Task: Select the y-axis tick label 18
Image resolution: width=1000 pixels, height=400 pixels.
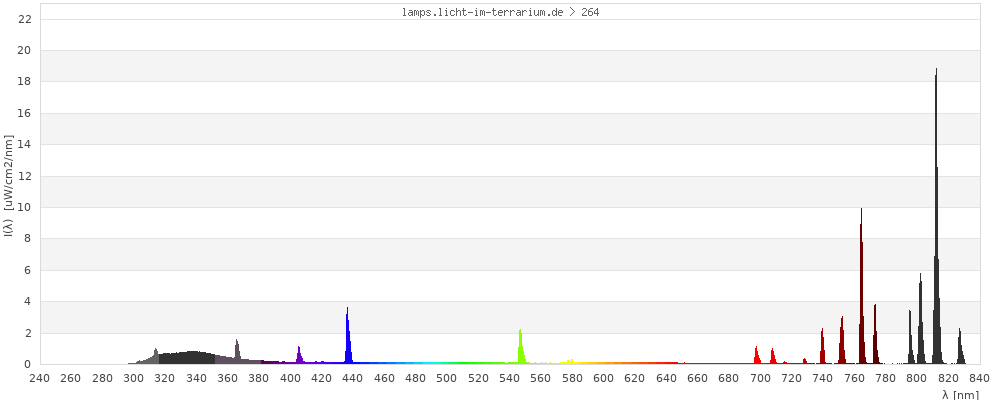Action: pos(25,82)
